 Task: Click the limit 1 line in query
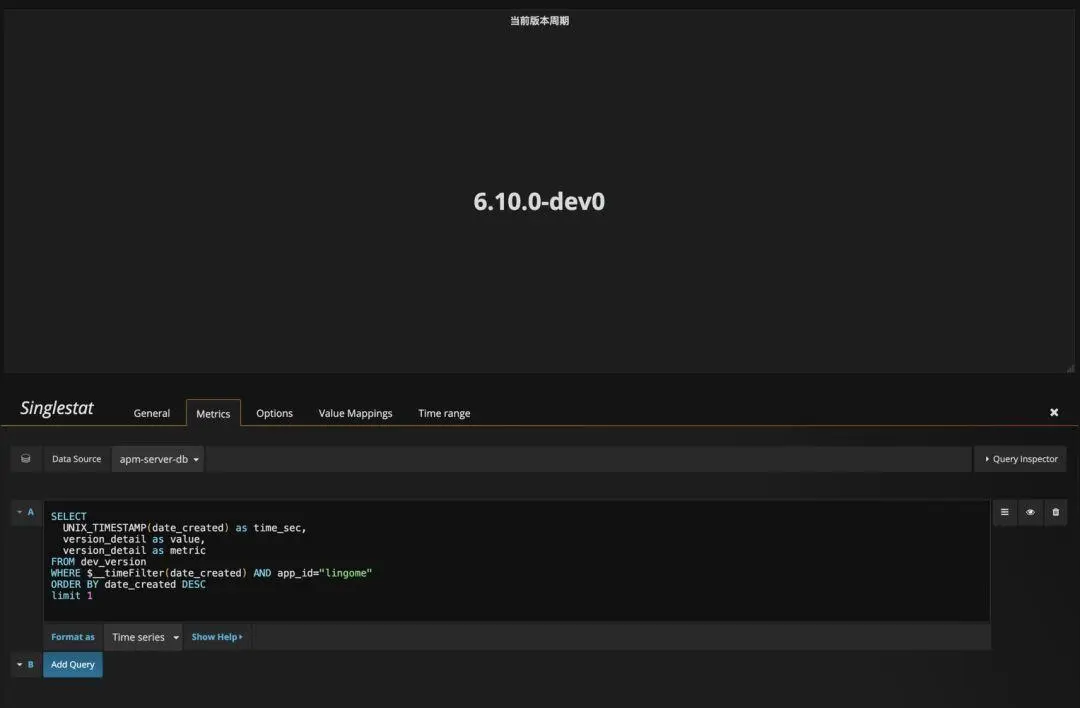coord(72,596)
